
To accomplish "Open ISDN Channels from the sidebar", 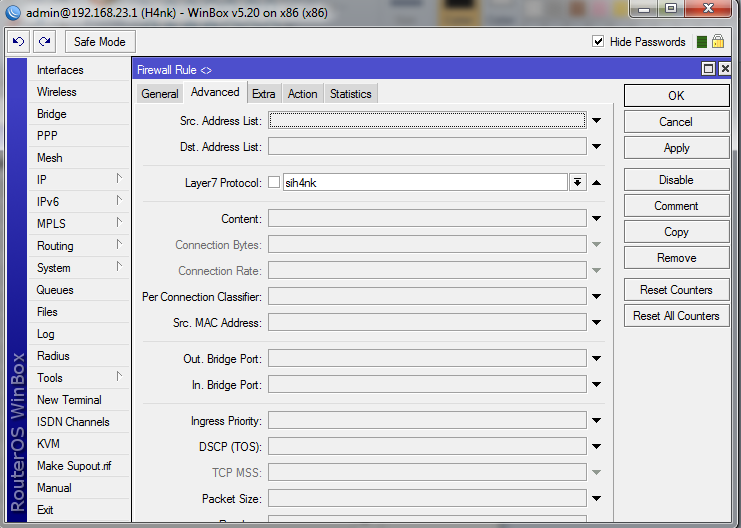I will [78, 422].
